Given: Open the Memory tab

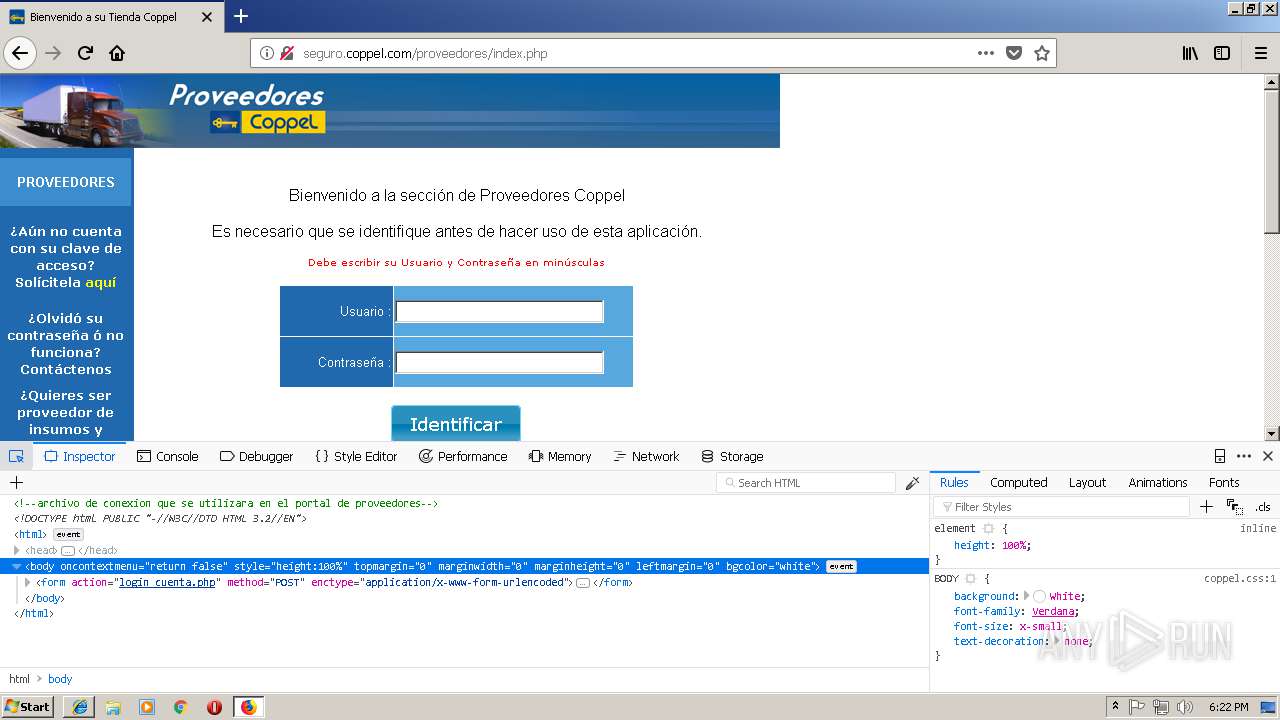Looking at the screenshot, I should tap(560, 456).
